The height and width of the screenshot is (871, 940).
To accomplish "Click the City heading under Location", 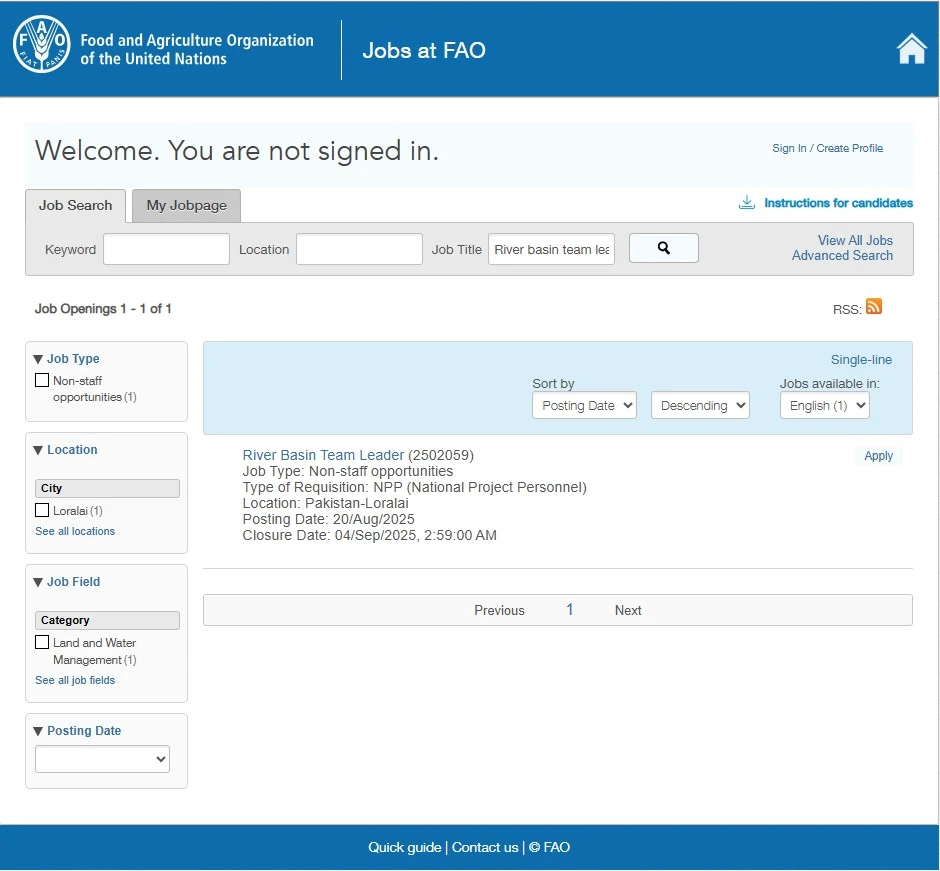I will click(107, 488).
